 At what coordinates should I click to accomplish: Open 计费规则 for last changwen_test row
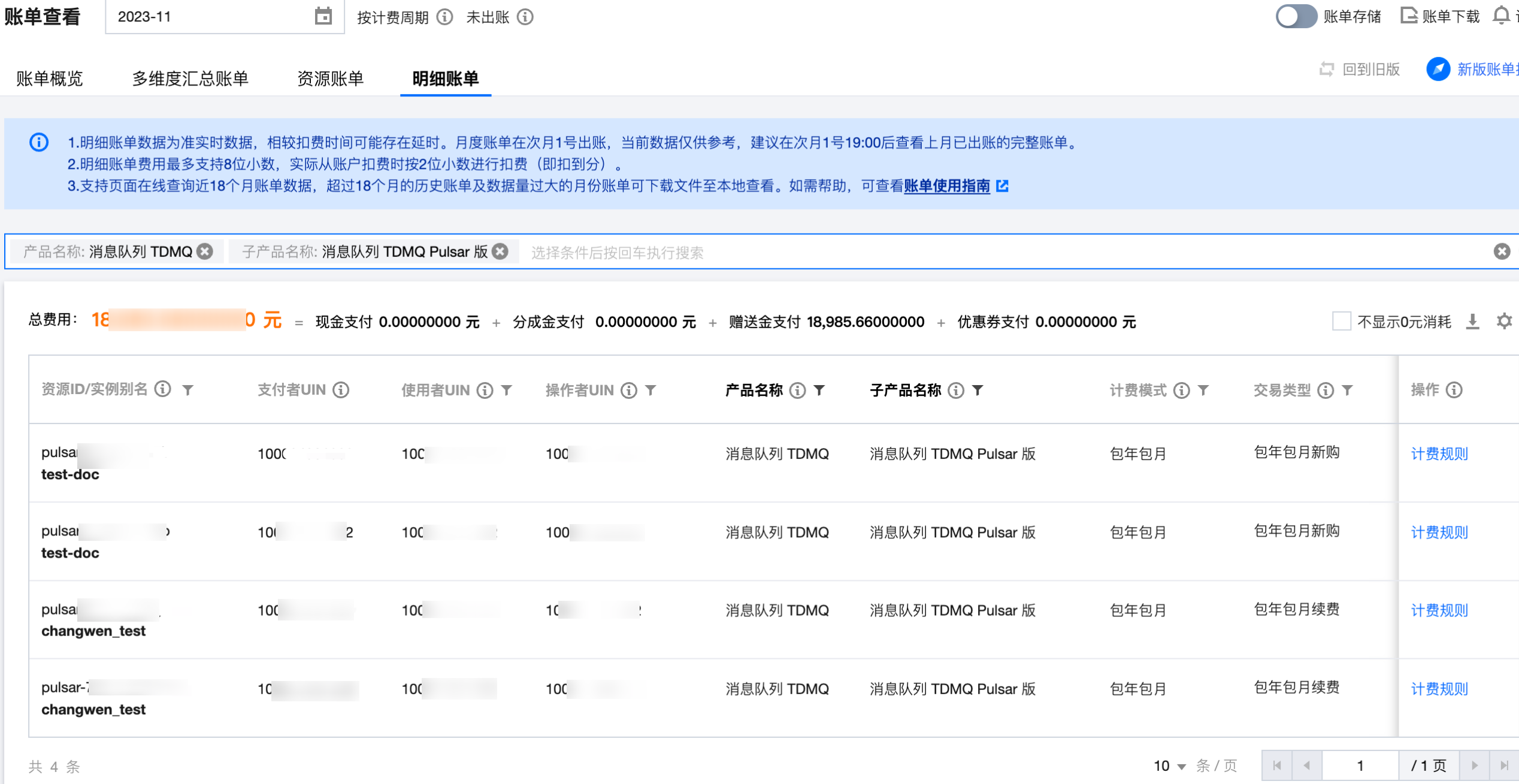1439,689
